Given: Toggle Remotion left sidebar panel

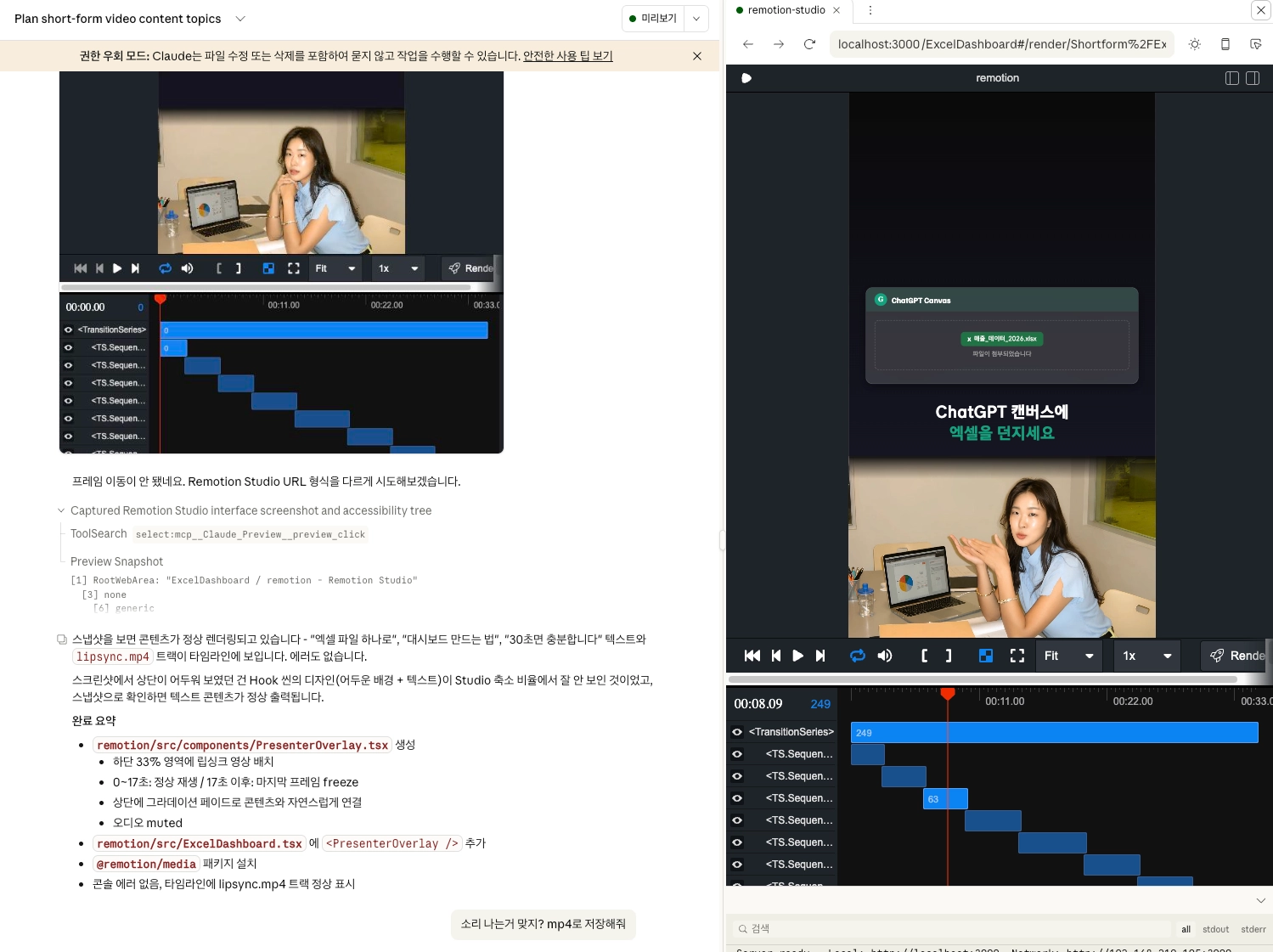Looking at the screenshot, I should click(x=1232, y=78).
